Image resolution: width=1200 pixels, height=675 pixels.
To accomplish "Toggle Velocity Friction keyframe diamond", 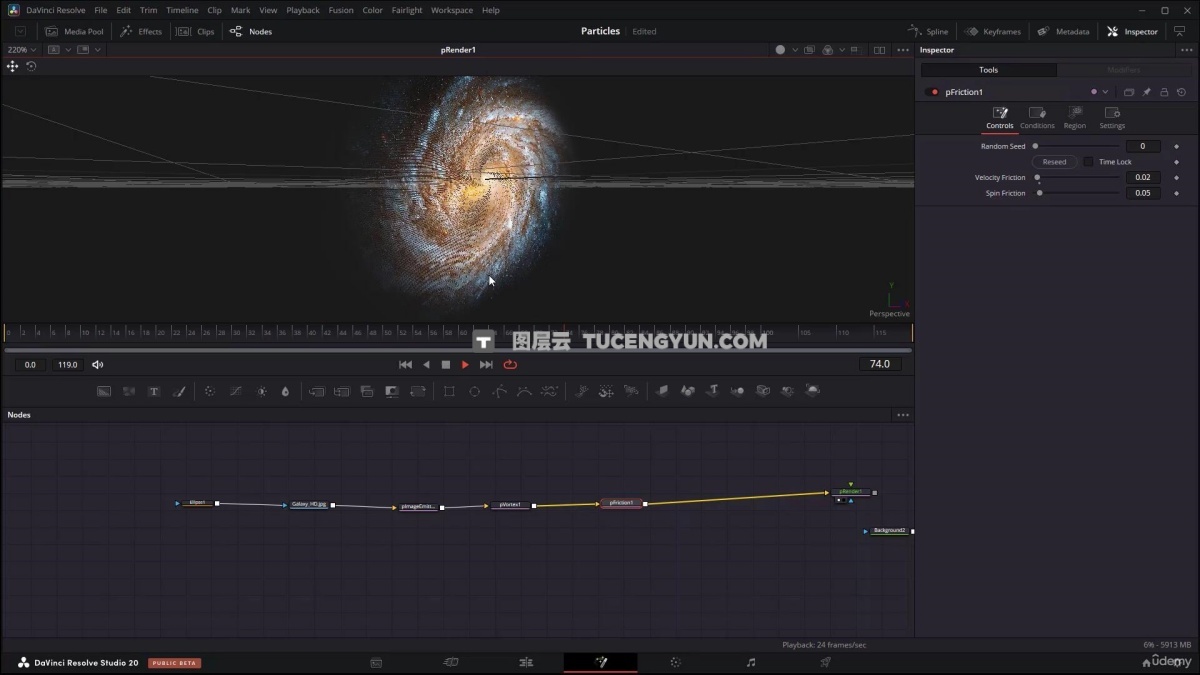I will (x=1176, y=178).
